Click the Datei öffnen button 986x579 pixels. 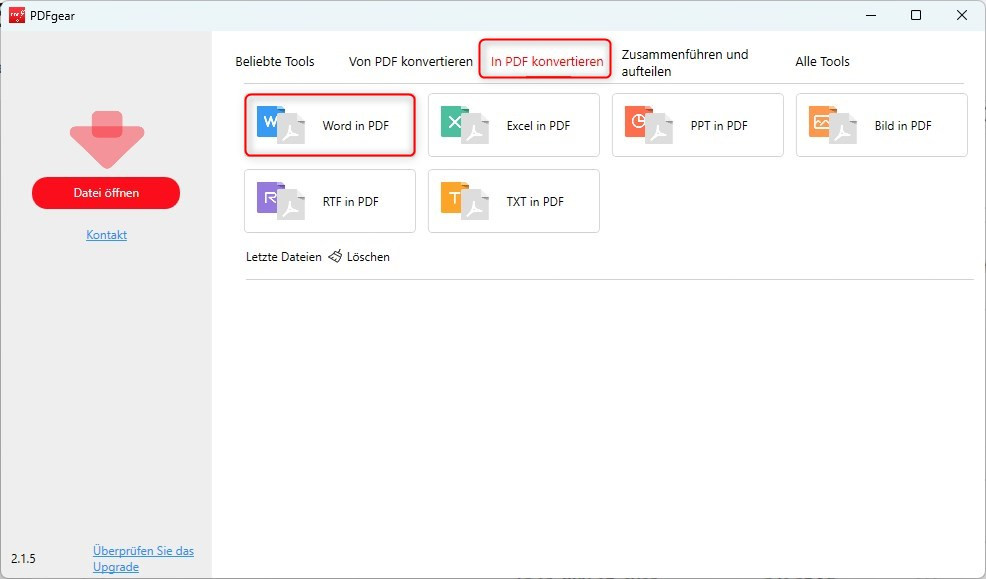(x=106, y=192)
